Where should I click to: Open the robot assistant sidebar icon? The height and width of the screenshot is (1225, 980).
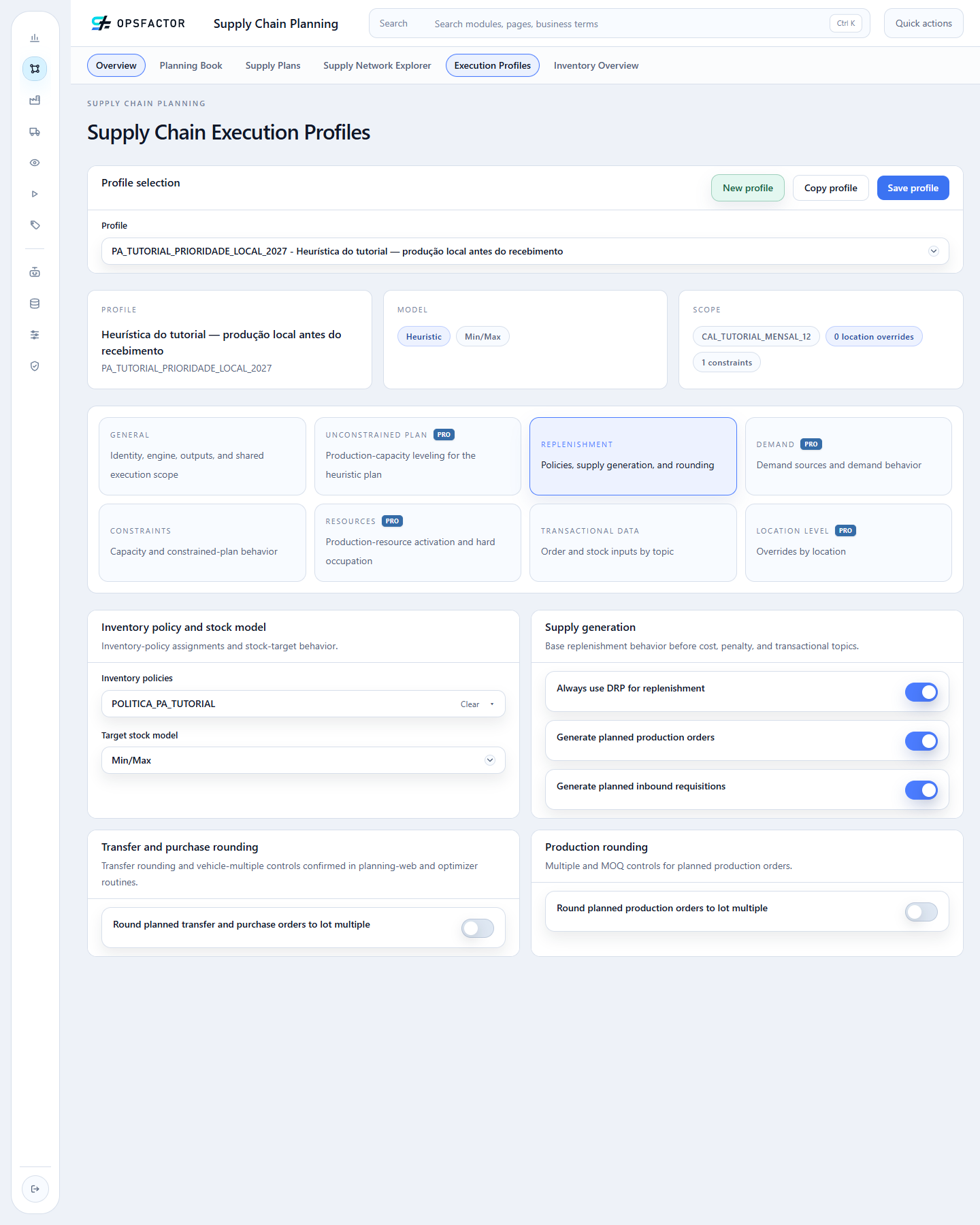pyautogui.click(x=35, y=272)
